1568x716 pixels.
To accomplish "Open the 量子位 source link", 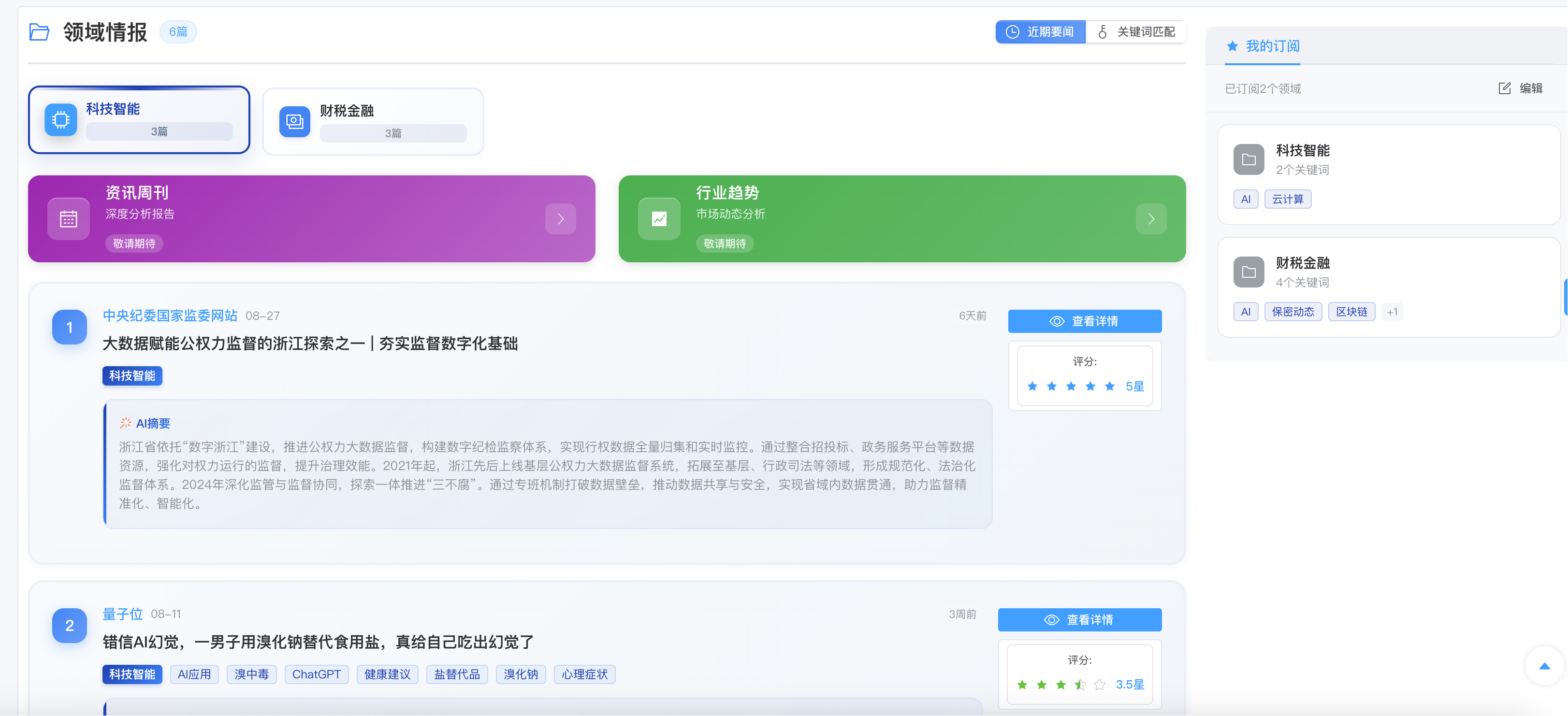I will click(122, 615).
